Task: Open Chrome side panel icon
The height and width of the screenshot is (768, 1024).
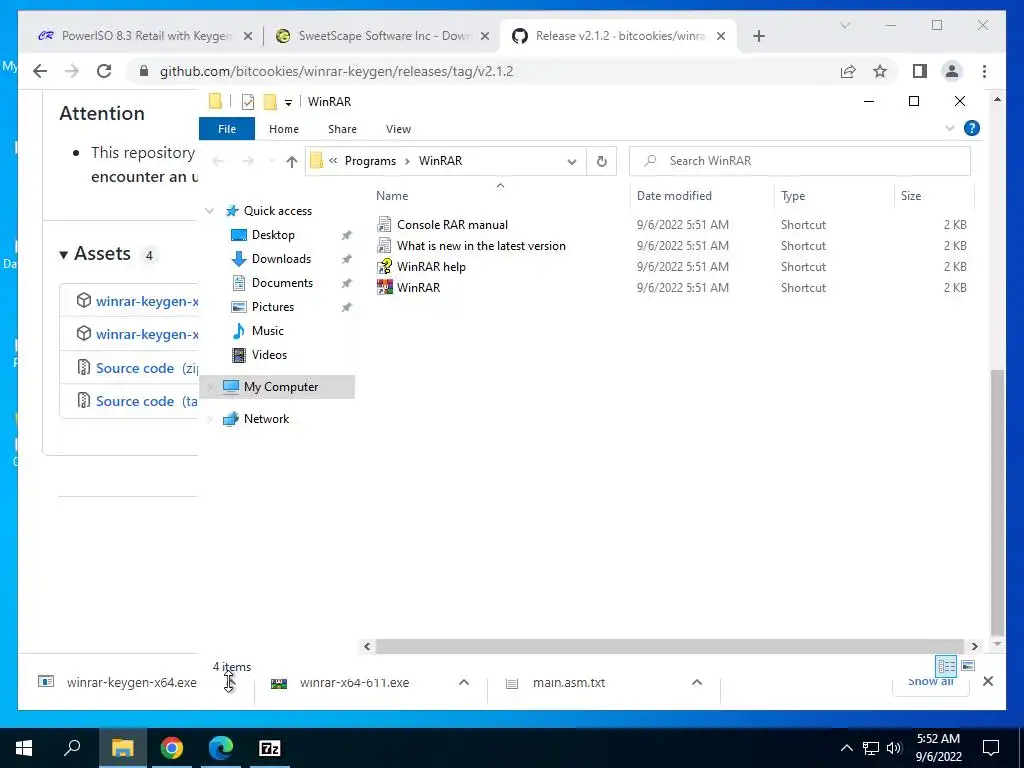Action: click(920, 71)
